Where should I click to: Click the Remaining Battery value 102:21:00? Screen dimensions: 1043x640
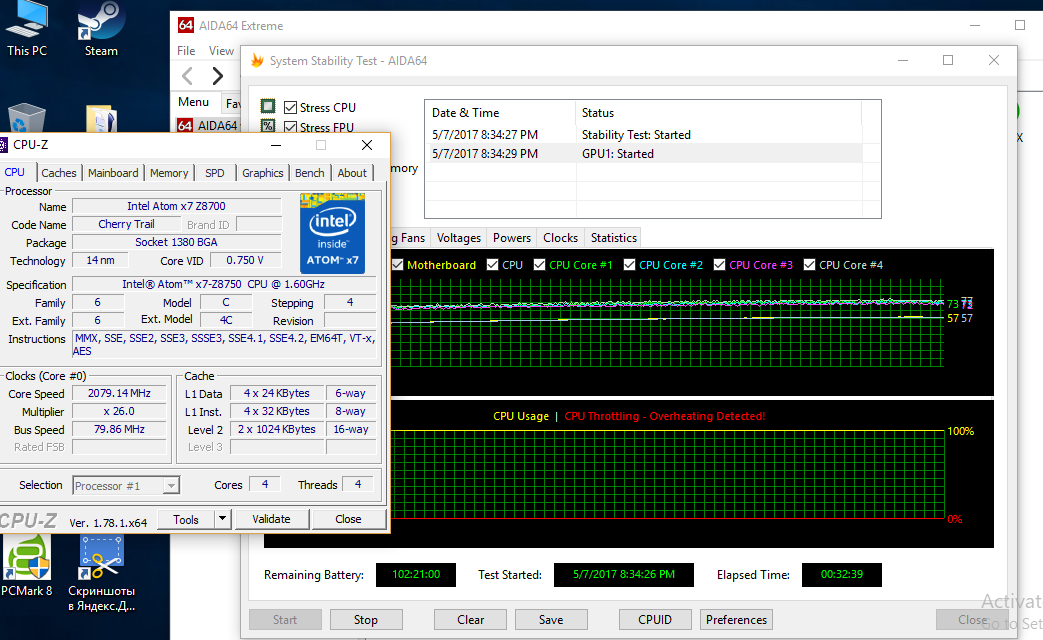point(416,575)
